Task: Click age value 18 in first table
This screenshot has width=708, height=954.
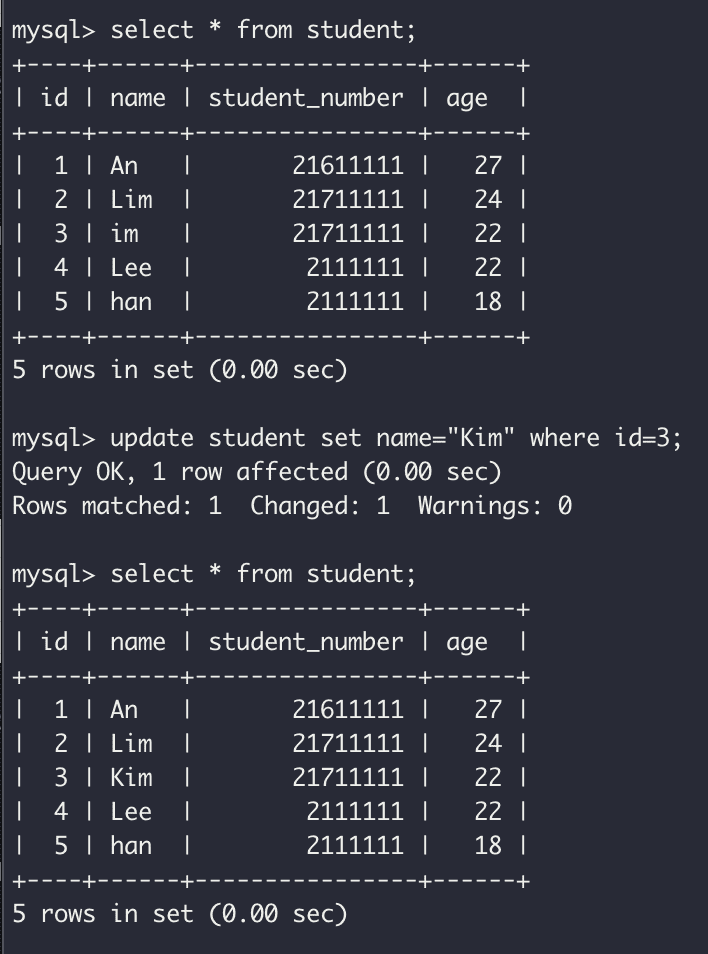Action: pyautogui.click(x=488, y=302)
